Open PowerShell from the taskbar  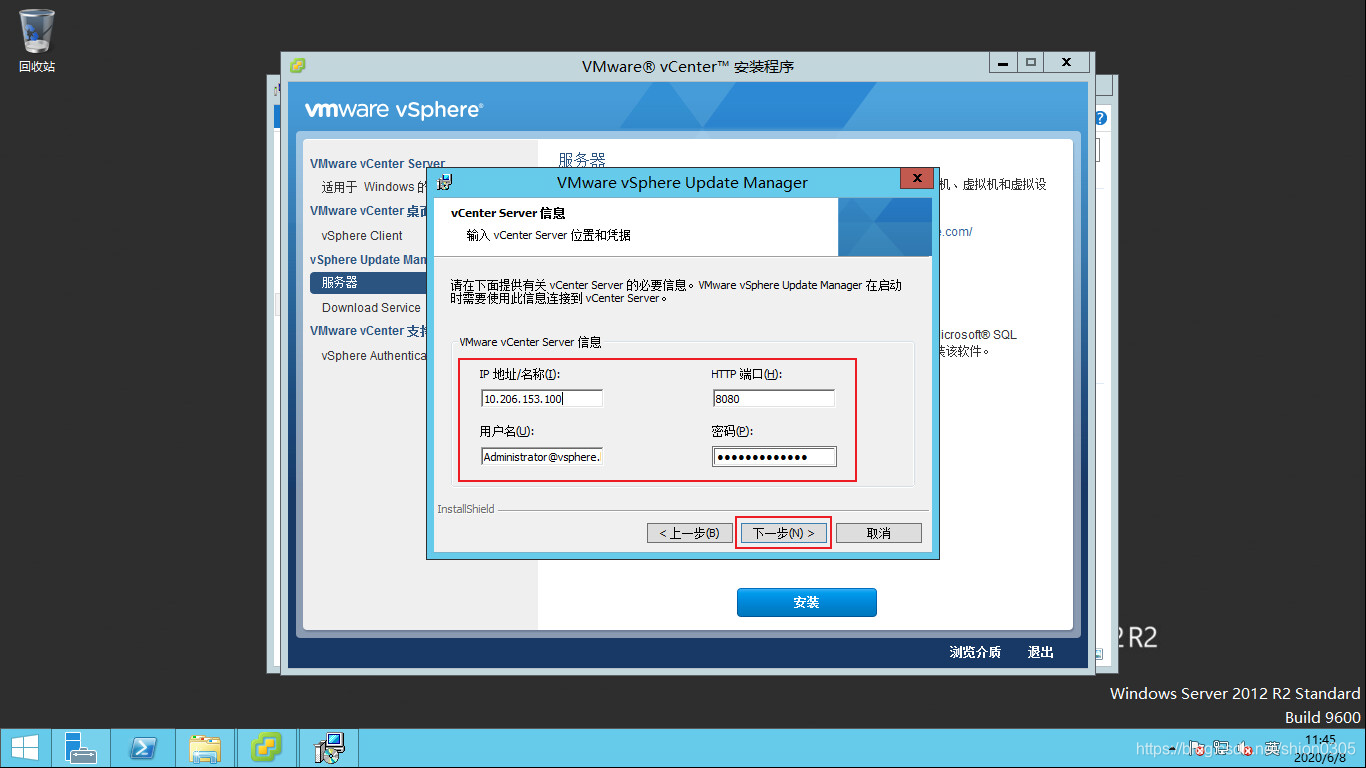coord(143,748)
